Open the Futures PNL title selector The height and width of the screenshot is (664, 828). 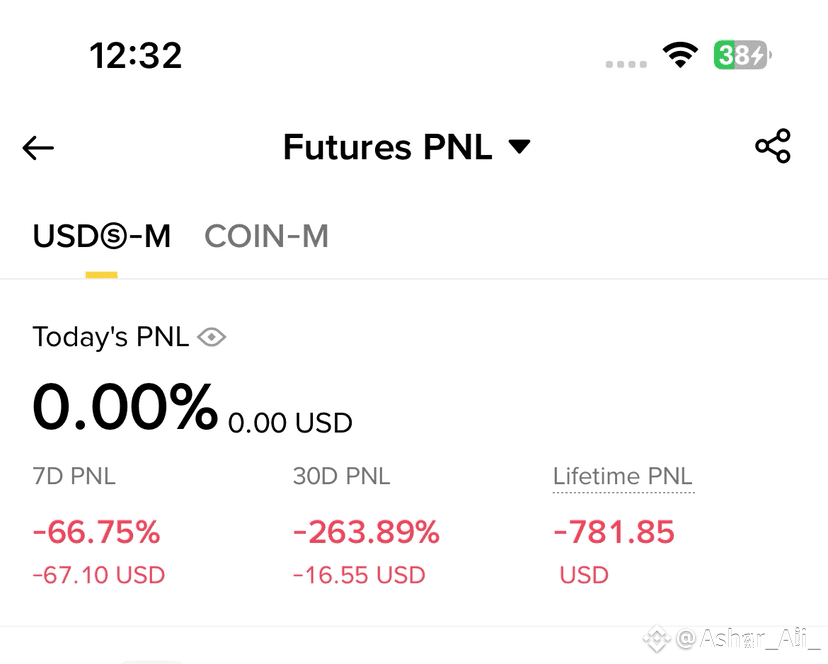pyautogui.click(x=407, y=146)
